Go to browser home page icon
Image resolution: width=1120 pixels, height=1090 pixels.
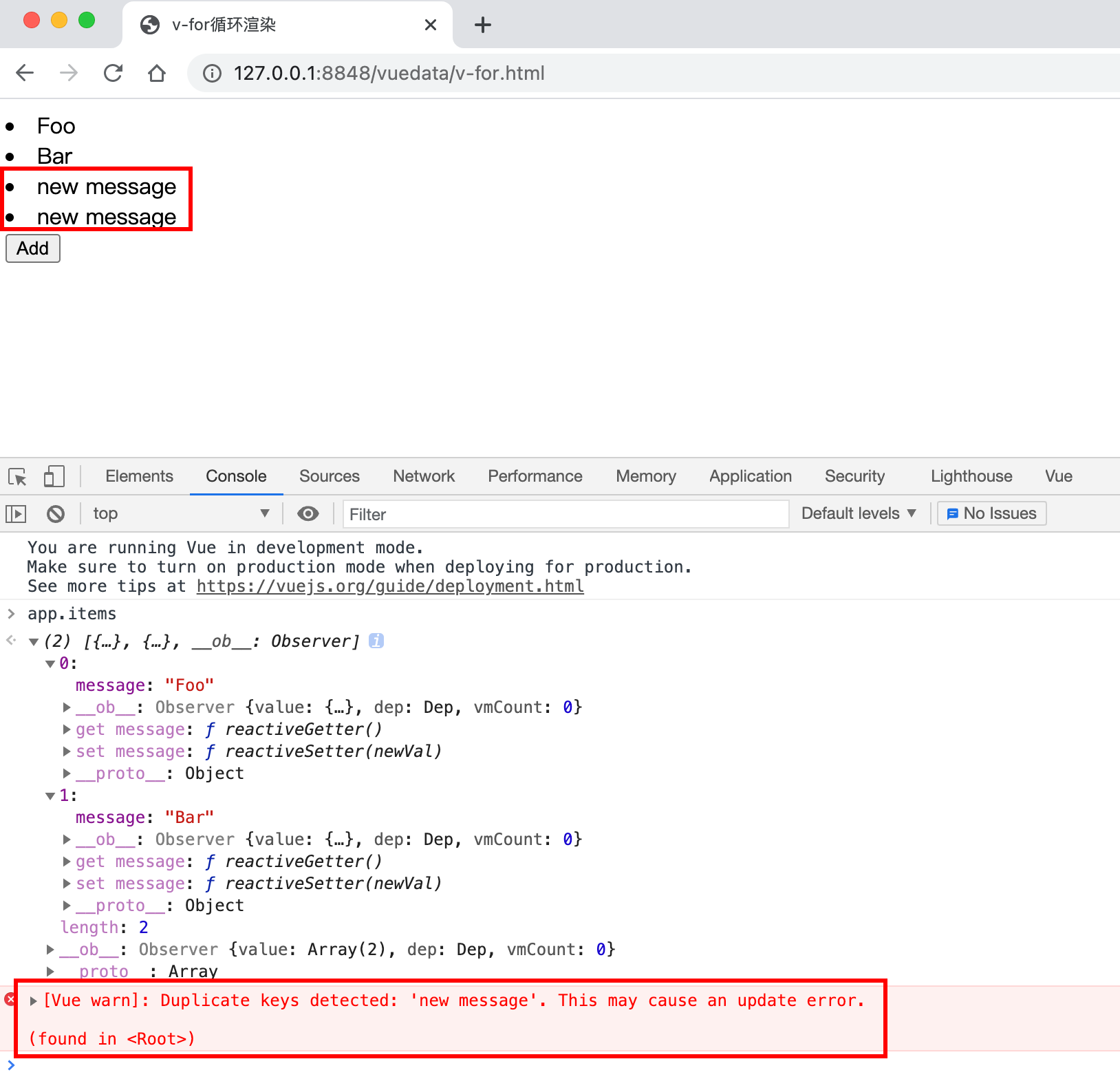click(157, 73)
